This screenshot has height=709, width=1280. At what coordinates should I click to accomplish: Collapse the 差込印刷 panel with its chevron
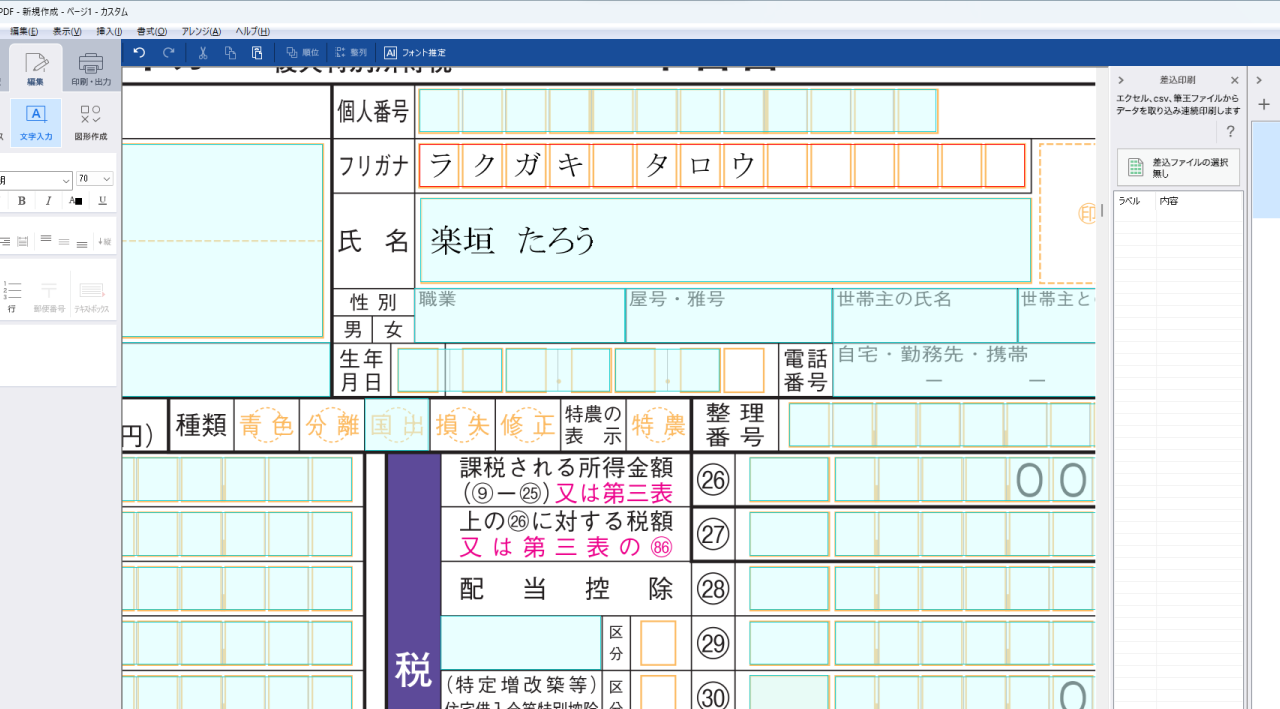[x=1121, y=80]
